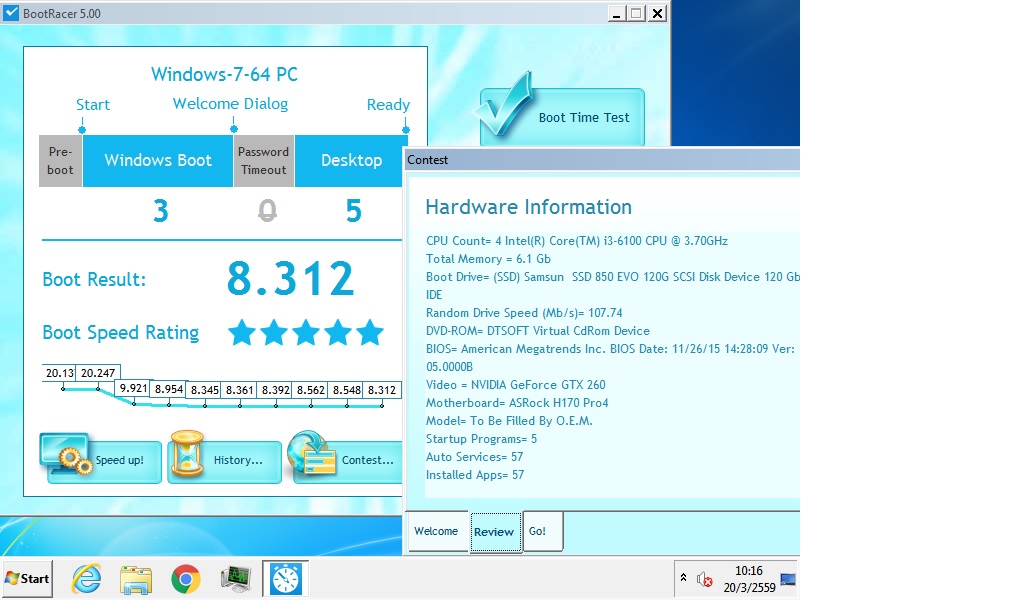Maximize the BootRacer window

[x=636, y=13]
